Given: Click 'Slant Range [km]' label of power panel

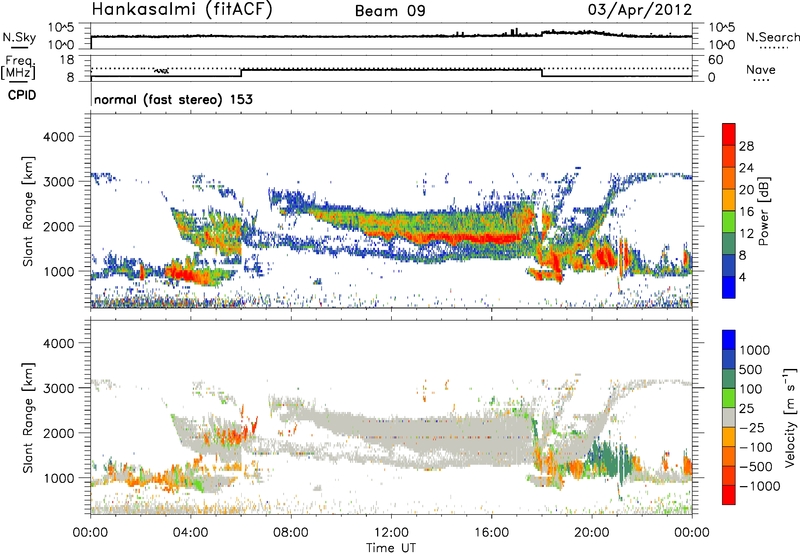Looking at the screenshot, I should (28, 211).
